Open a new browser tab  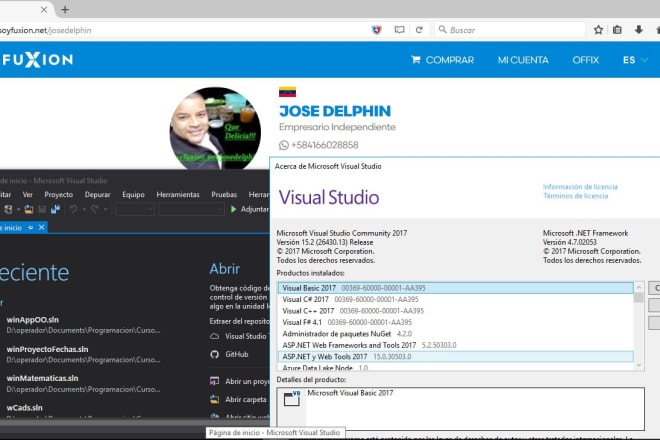[65, 9]
